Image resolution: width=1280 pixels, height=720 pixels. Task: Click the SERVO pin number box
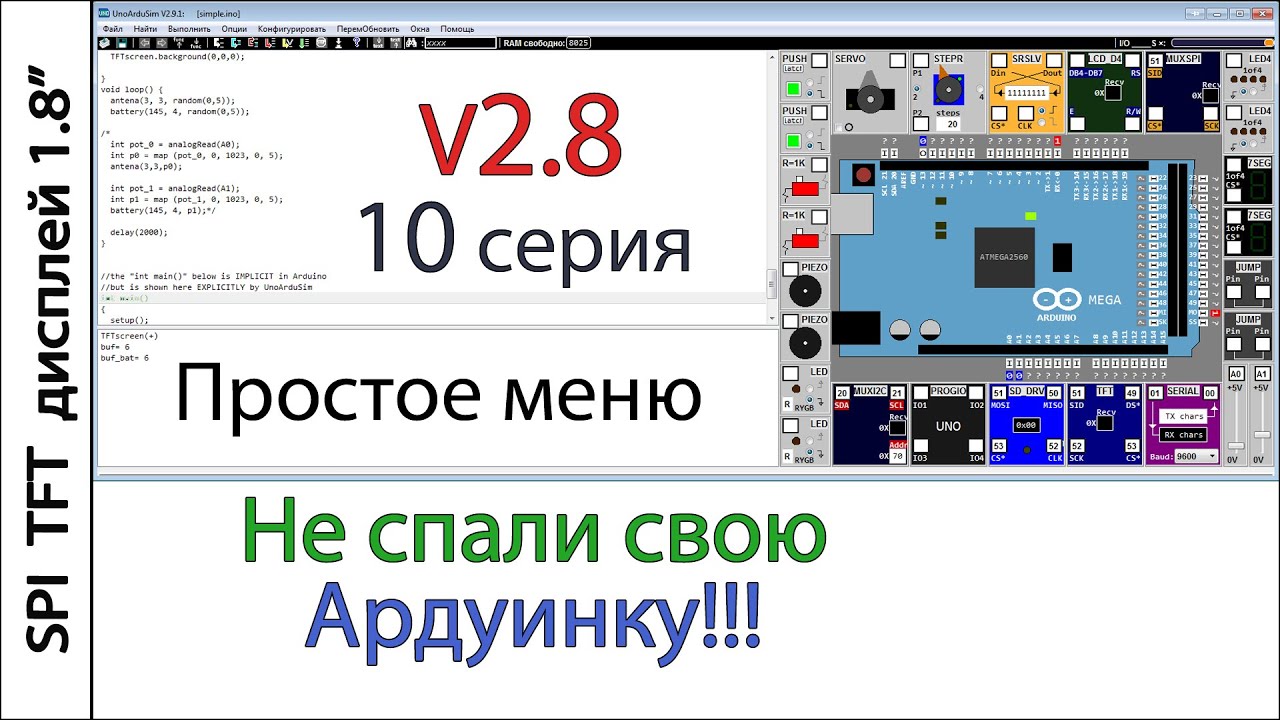tap(898, 61)
